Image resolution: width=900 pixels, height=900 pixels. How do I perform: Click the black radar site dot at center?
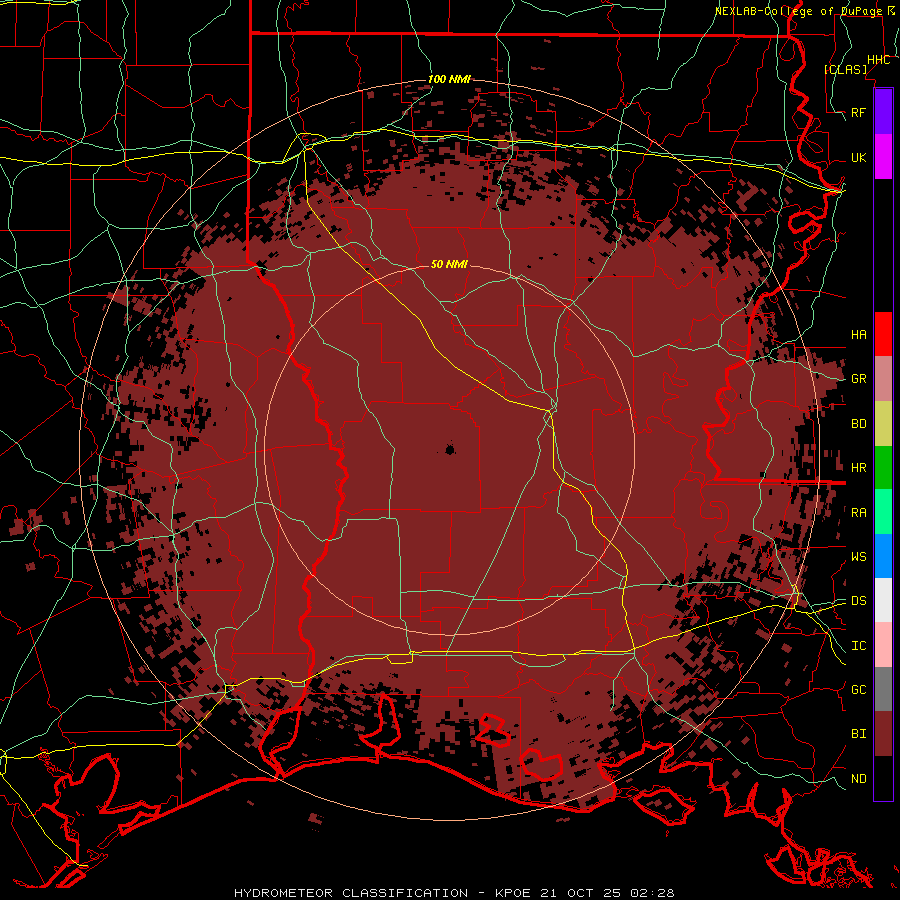pos(450,449)
